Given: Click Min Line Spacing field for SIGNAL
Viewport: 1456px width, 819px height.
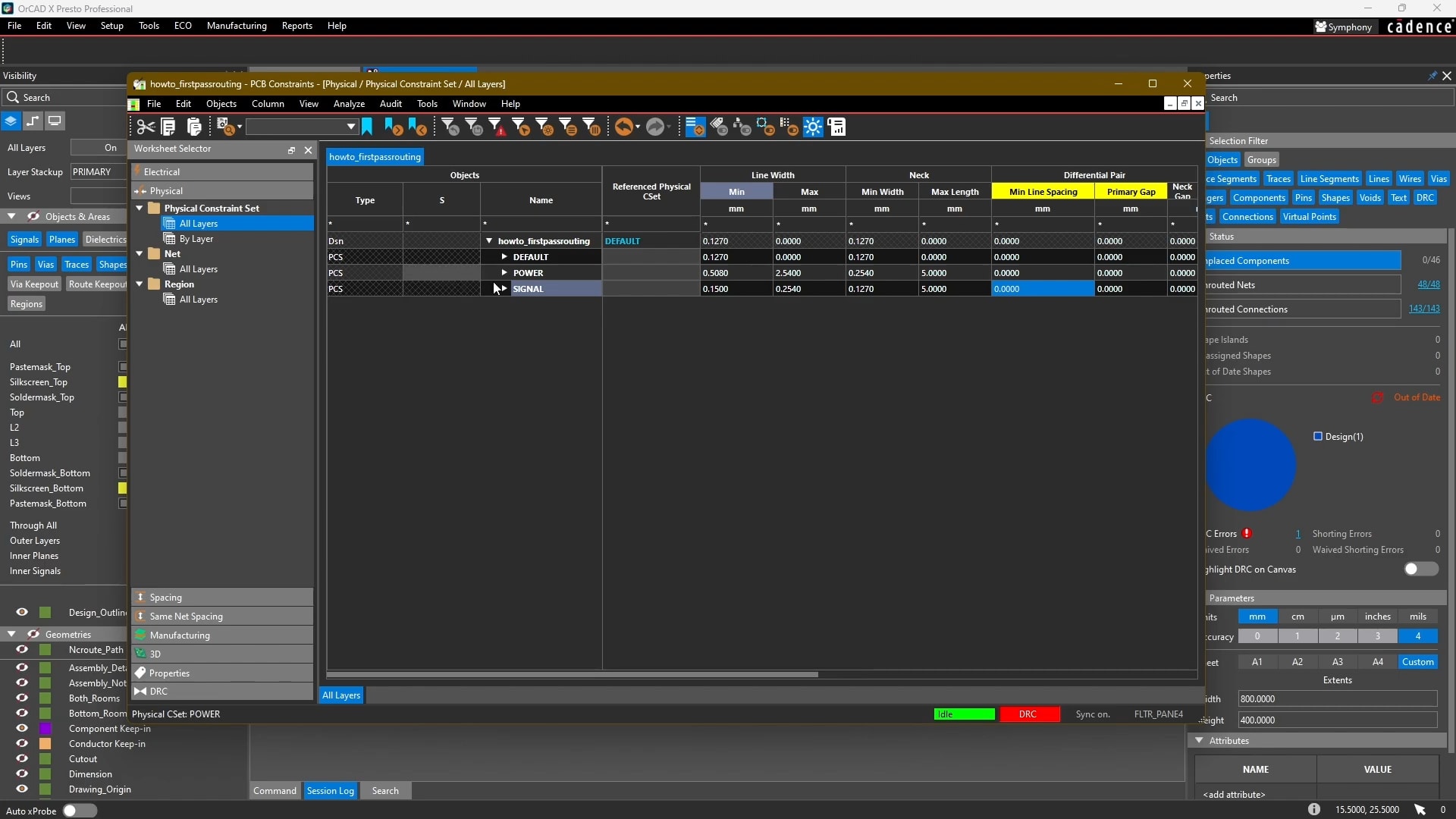Looking at the screenshot, I should coord(1041,288).
